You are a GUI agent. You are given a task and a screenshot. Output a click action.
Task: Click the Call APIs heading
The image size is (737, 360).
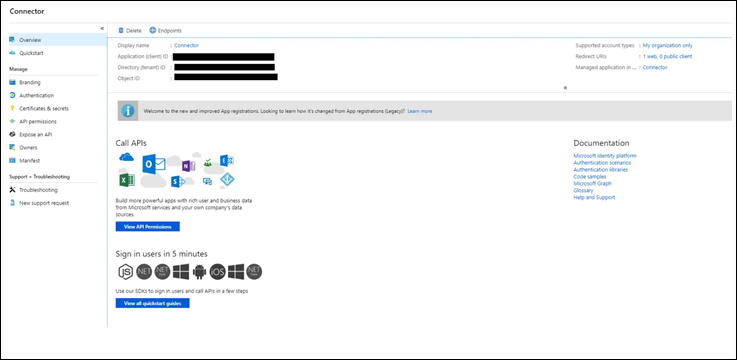coord(131,143)
